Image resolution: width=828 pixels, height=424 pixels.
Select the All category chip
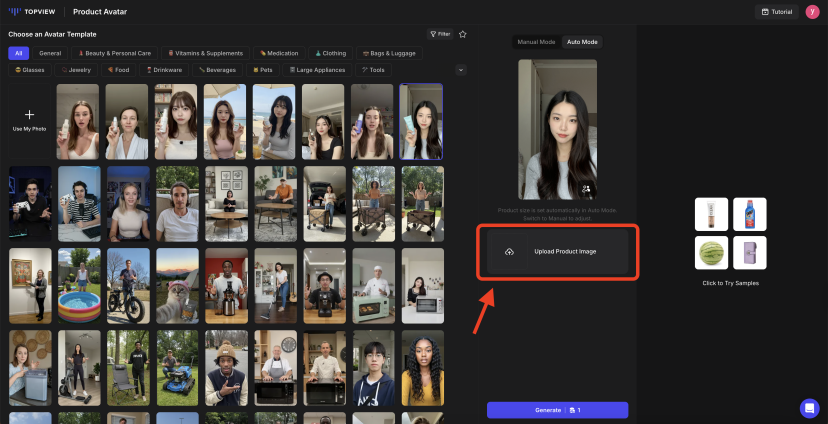point(18,53)
